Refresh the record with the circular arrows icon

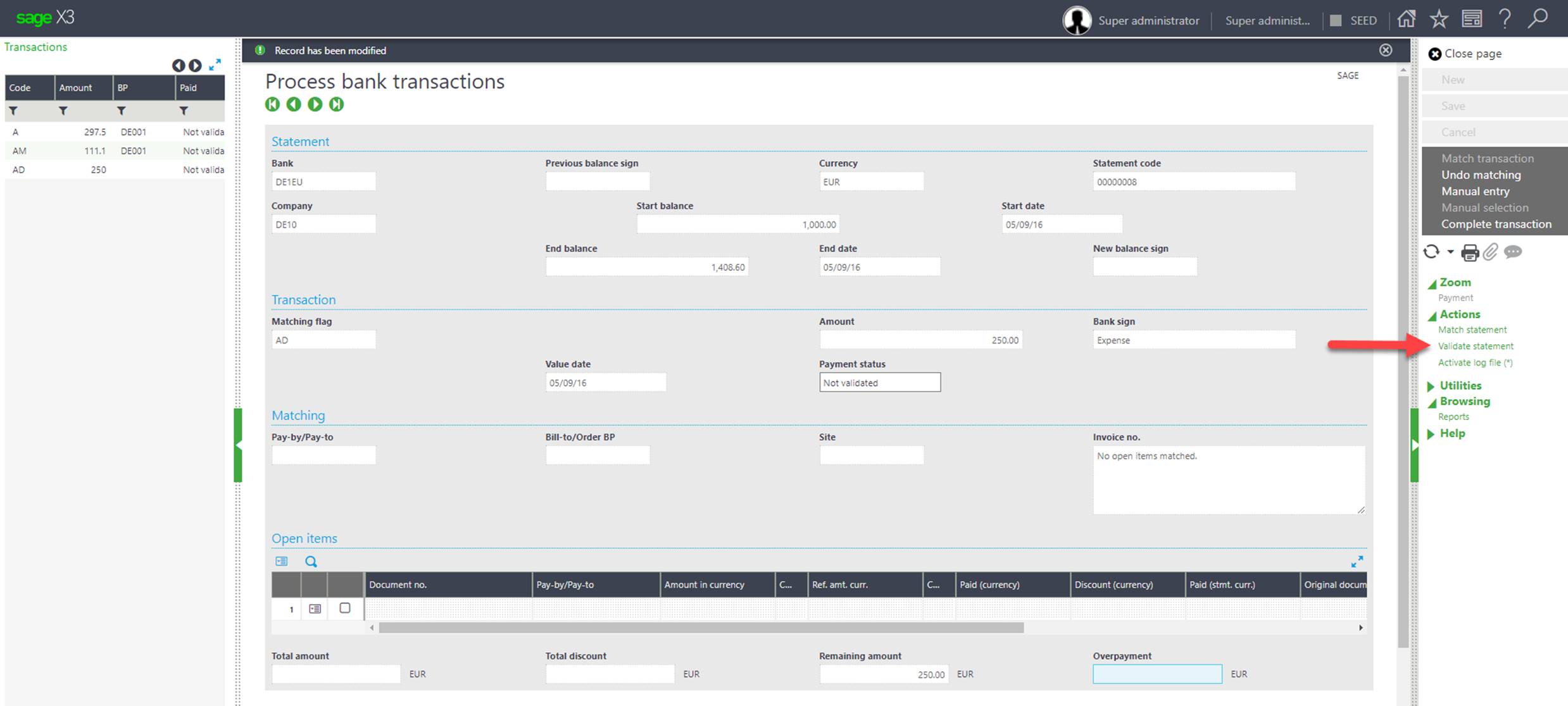[x=1432, y=252]
